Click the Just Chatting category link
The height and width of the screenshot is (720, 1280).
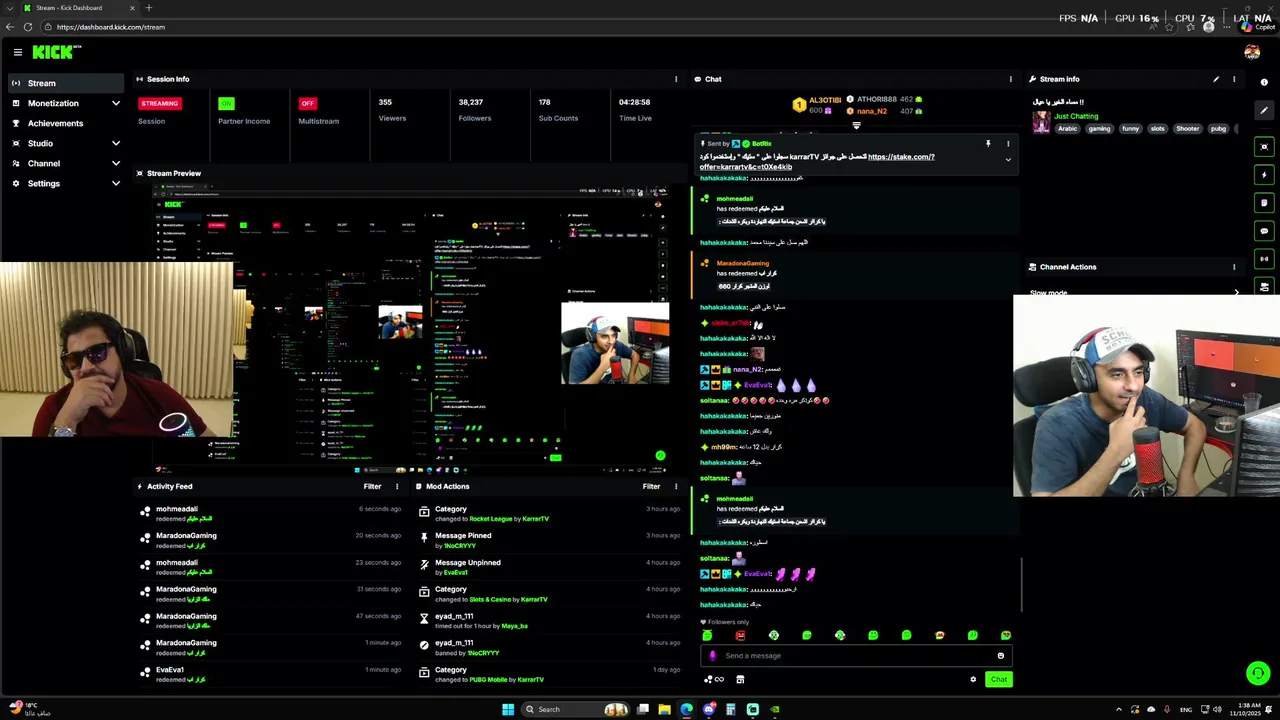[x=1076, y=116]
